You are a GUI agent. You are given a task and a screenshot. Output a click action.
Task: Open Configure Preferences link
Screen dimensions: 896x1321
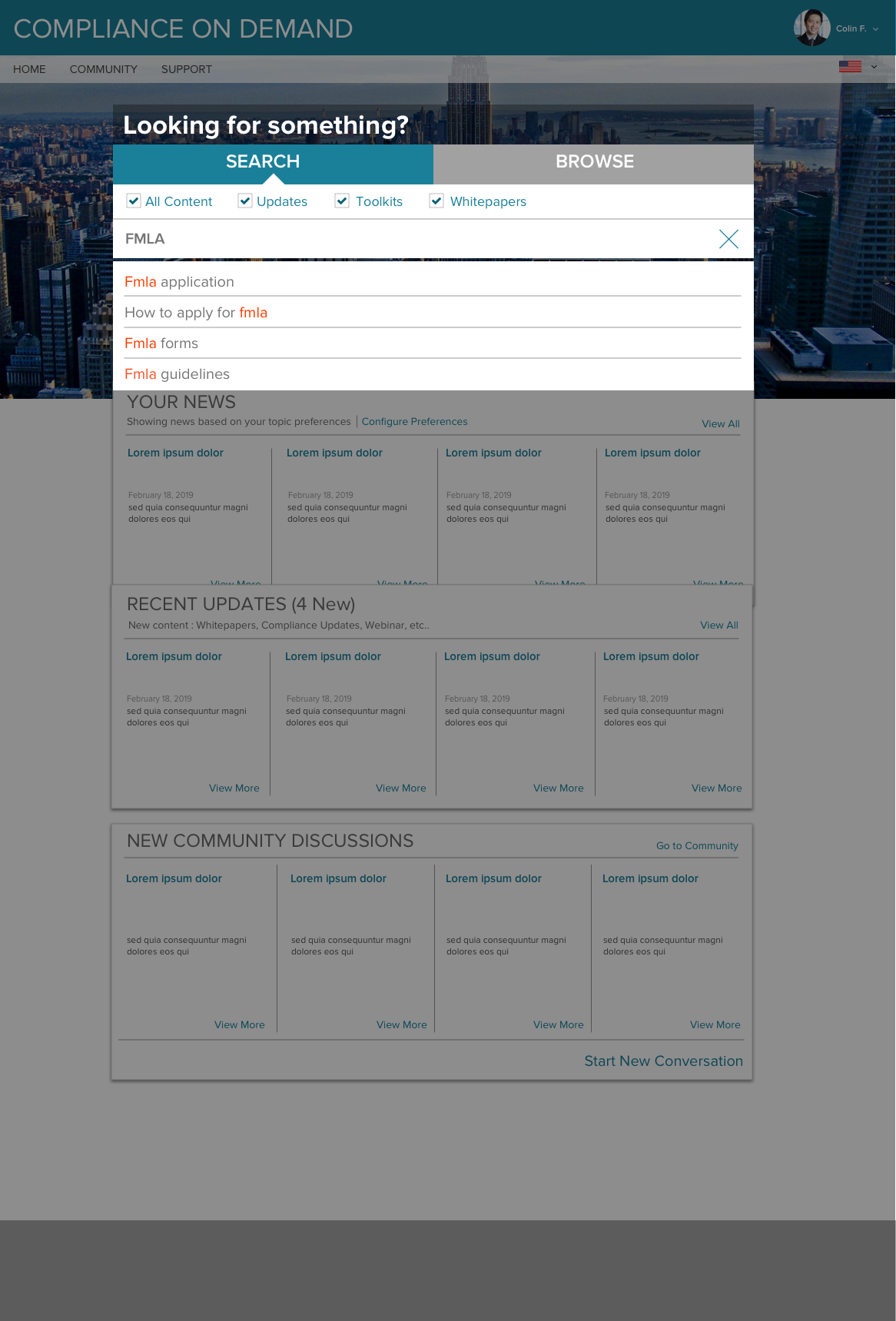click(x=414, y=421)
